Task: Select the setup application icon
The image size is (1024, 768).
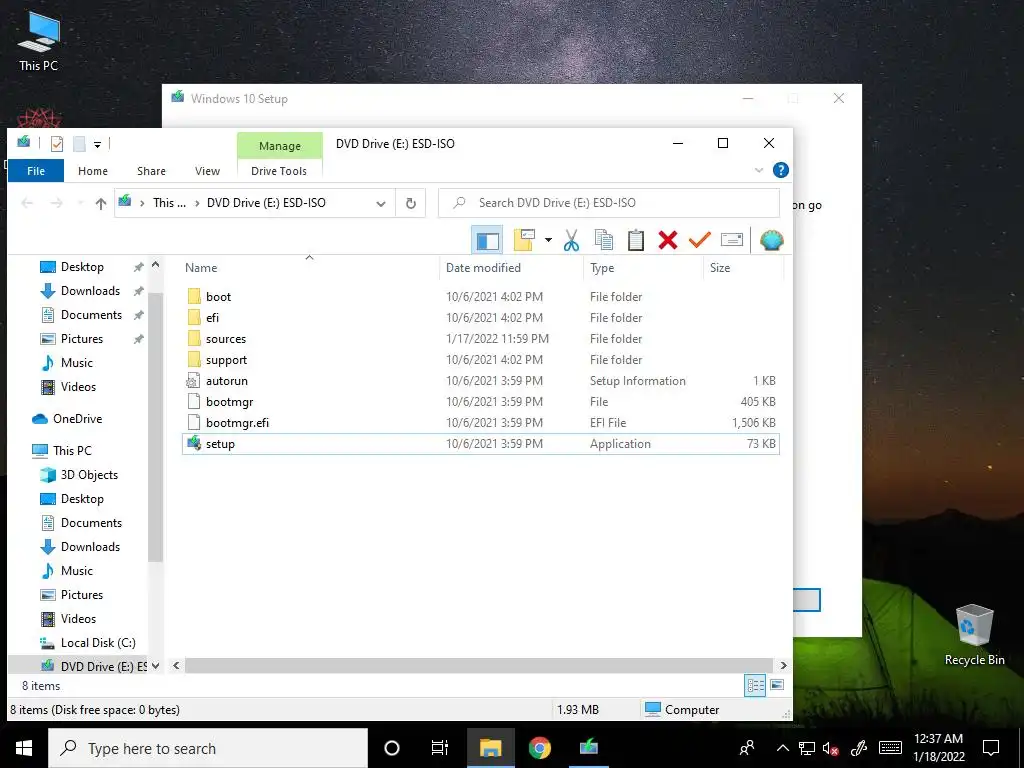Action: (194, 443)
